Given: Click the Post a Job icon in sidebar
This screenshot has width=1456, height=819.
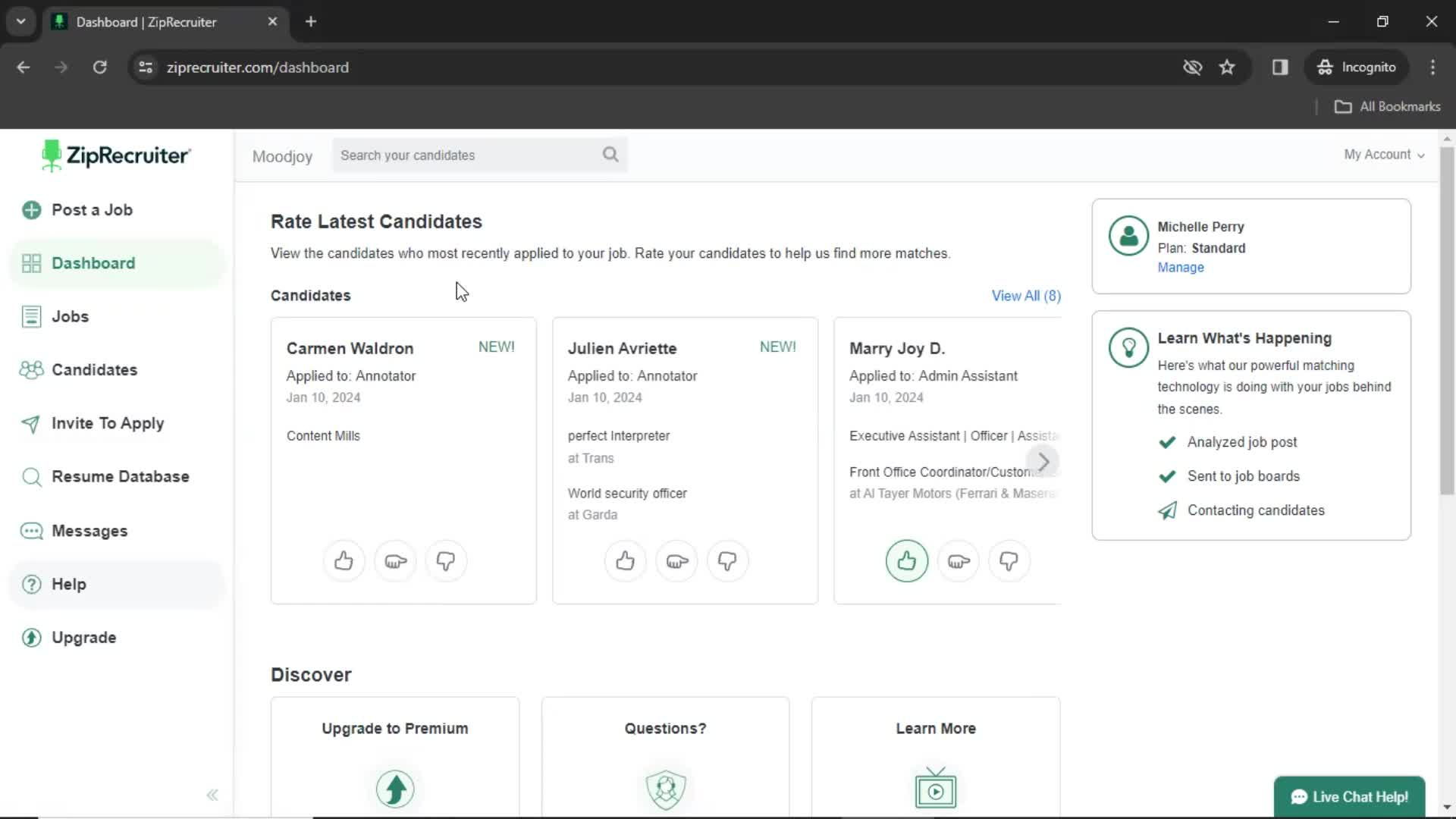Looking at the screenshot, I should pos(31,209).
